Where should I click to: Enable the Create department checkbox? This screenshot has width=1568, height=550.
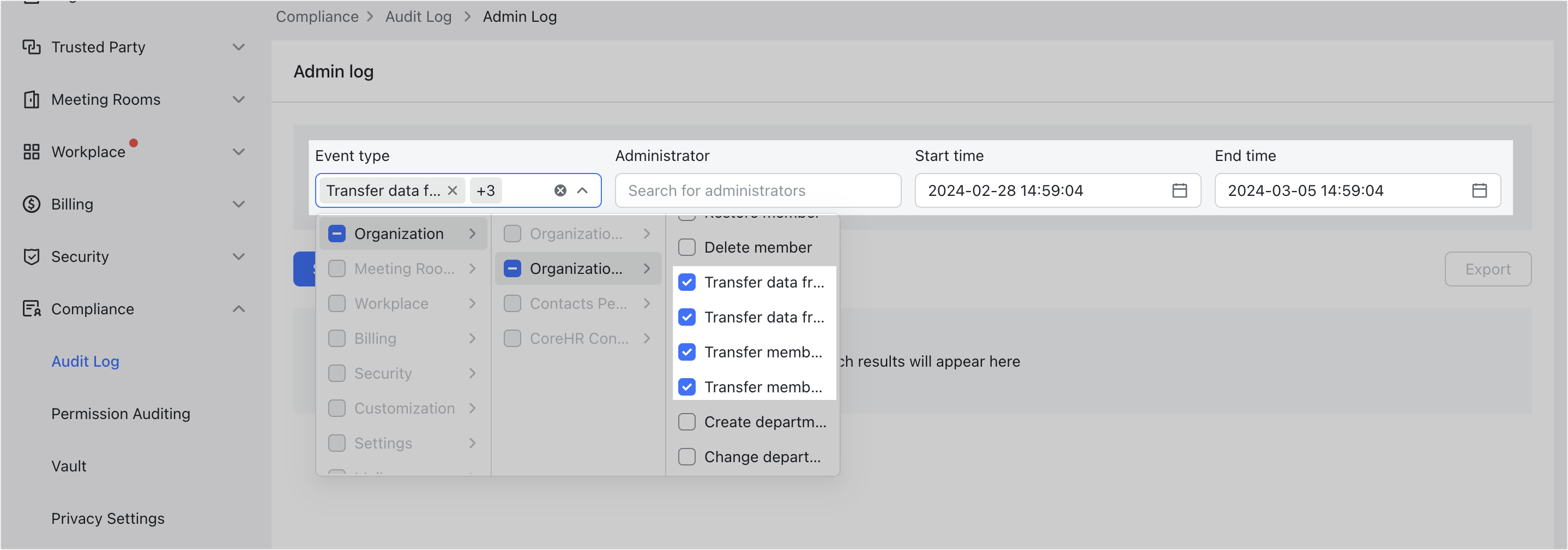point(686,421)
